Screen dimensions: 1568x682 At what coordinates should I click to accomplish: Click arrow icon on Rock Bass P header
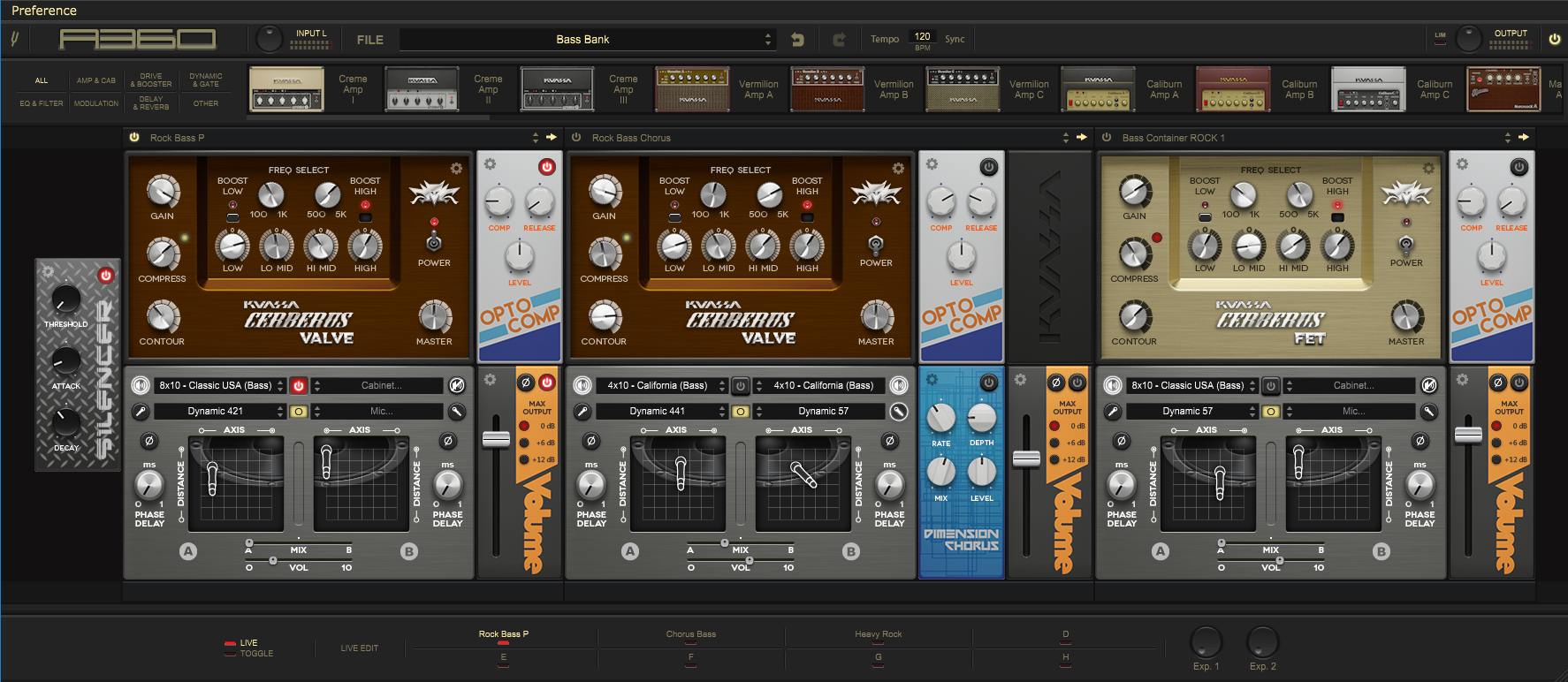pyautogui.click(x=552, y=138)
